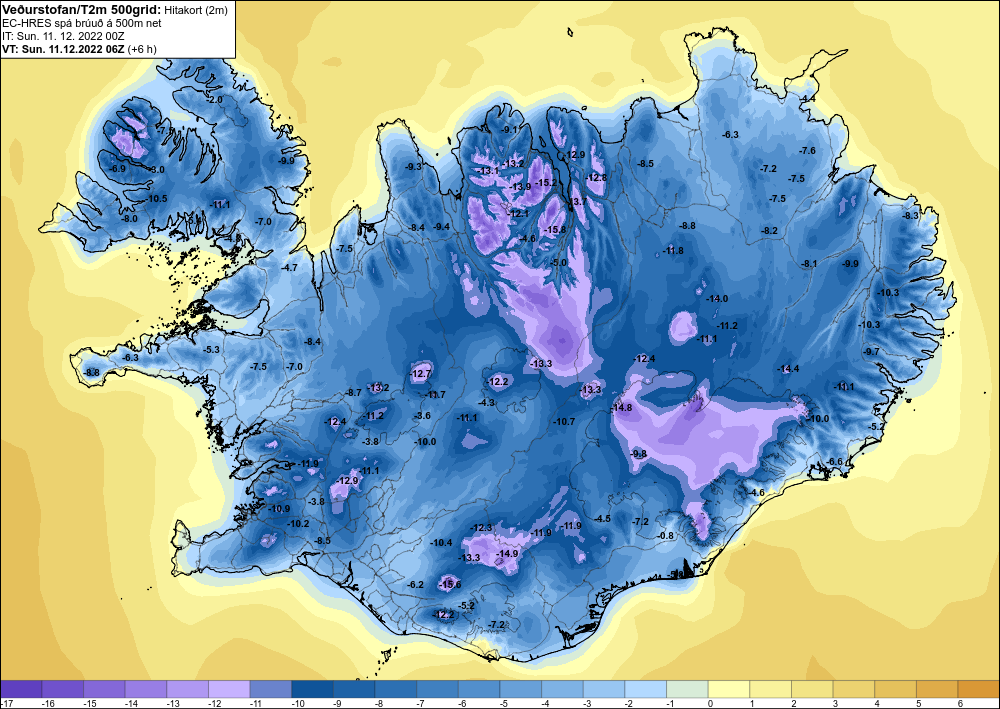Image resolution: width=1000 pixels, height=709 pixels.
Task: Click the 'VT: Sun. 11.12.2022 06Z' valid time line
Action: (64, 49)
